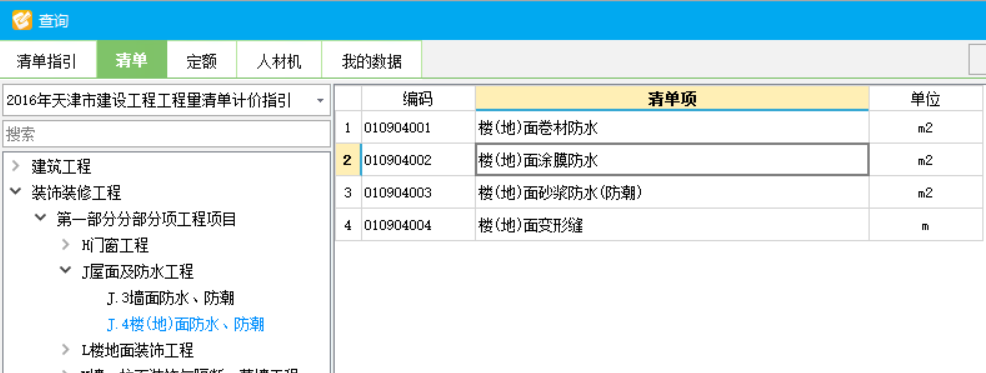Select 楼(地)面砂浆防水(防潮) item

coord(672,192)
